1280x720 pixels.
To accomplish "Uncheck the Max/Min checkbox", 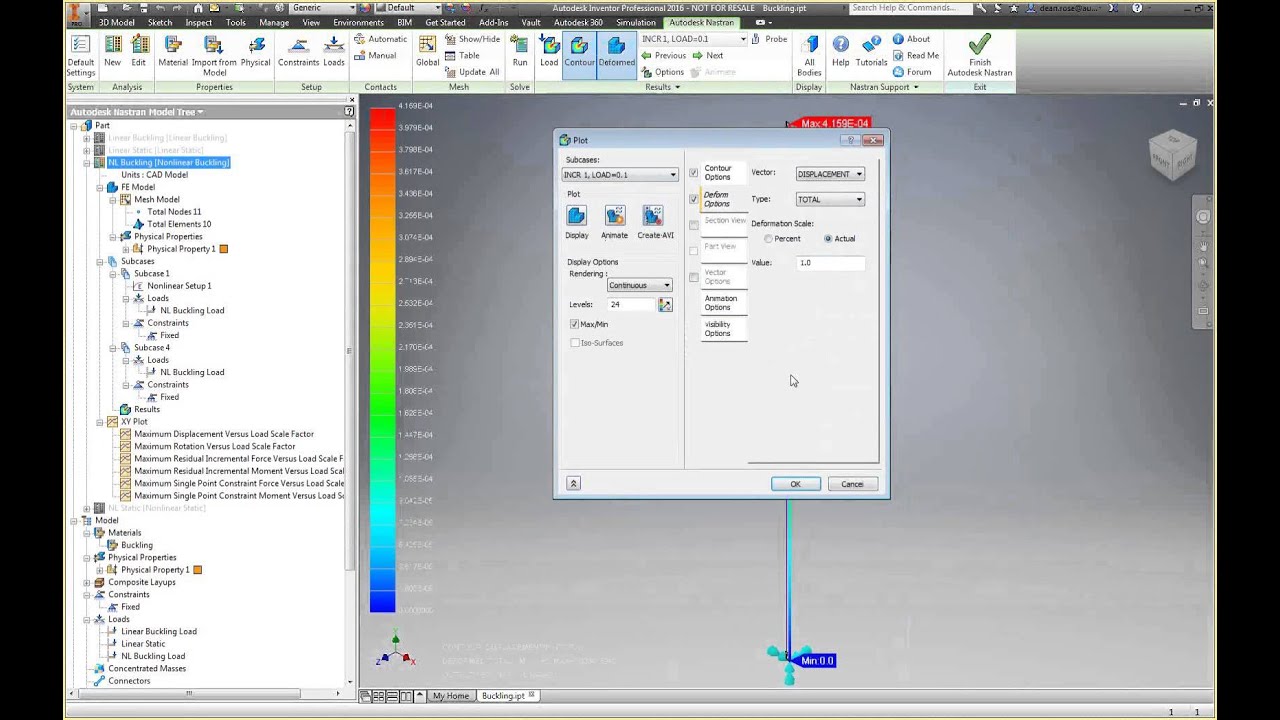I will [575, 324].
